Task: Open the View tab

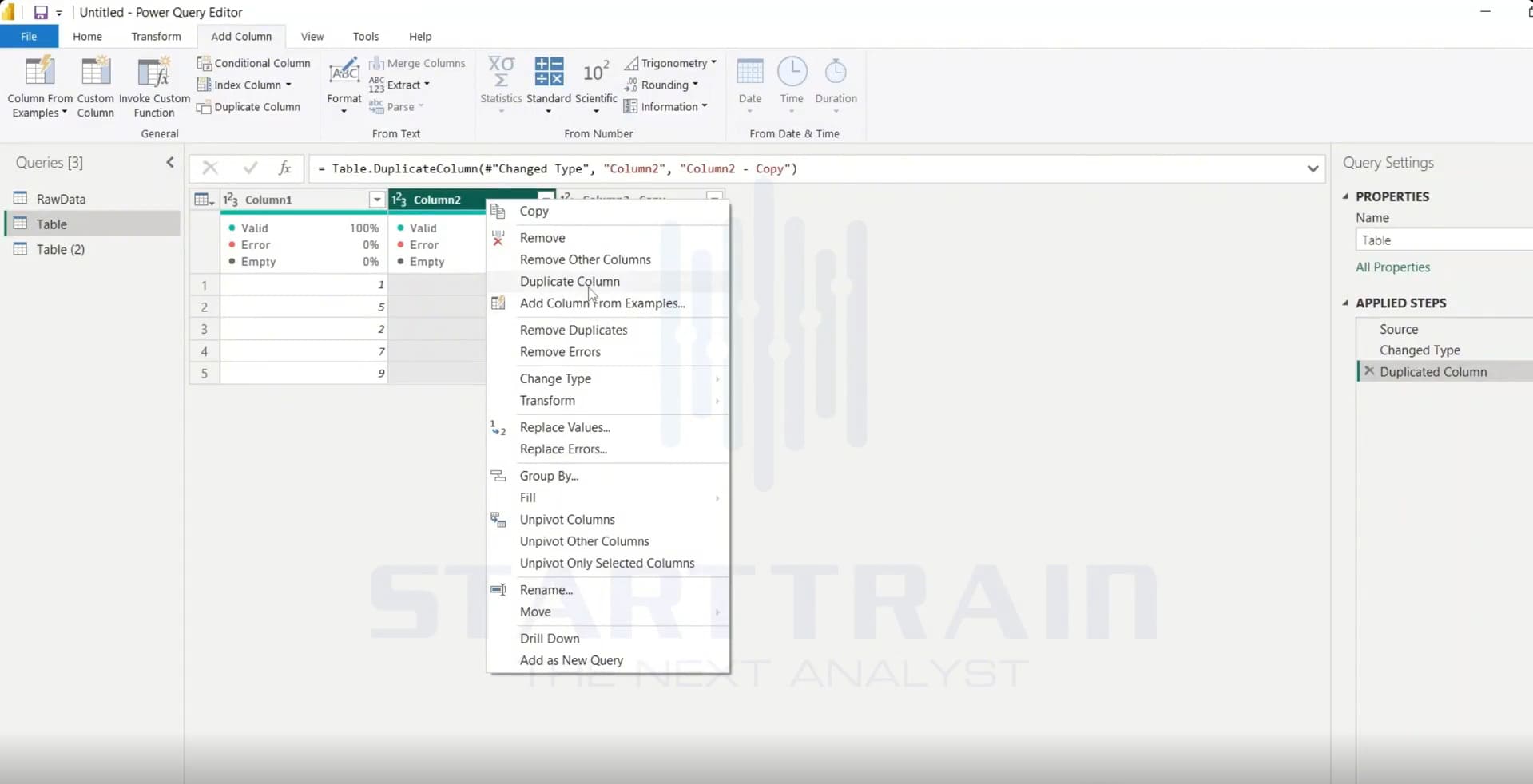Action: tap(312, 37)
